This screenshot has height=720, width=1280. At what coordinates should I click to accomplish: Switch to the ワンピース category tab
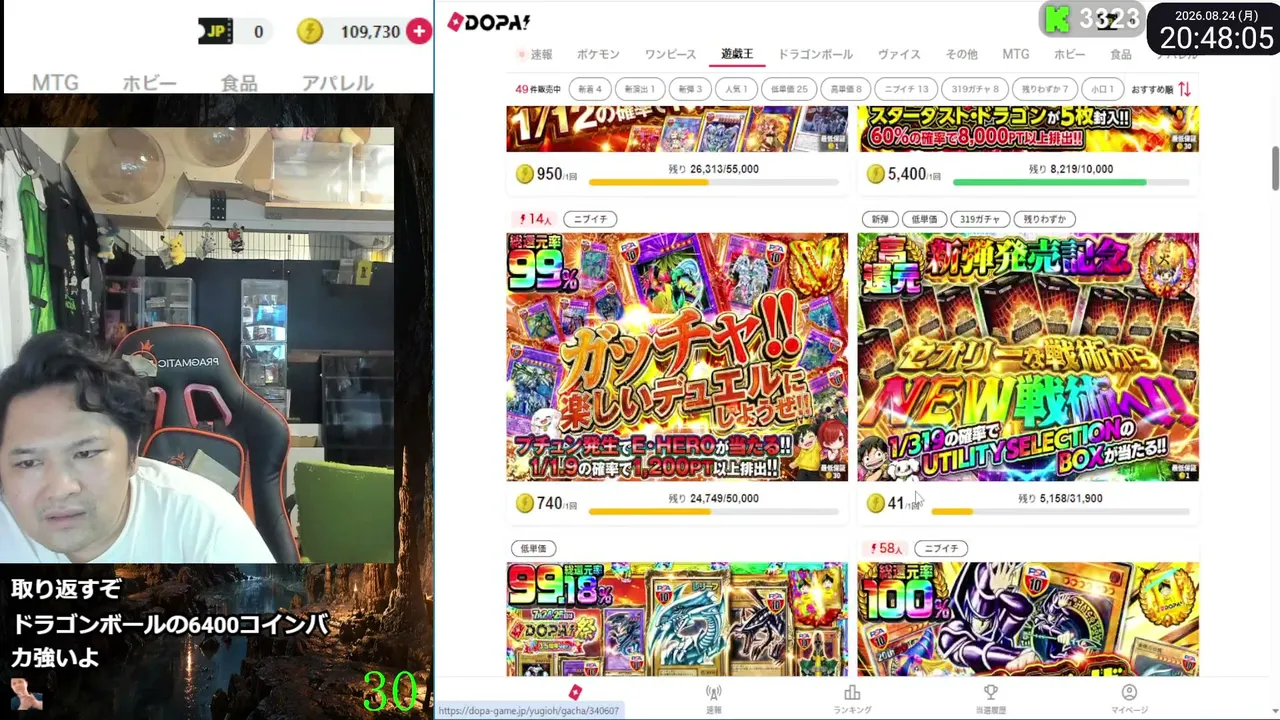click(670, 55)
